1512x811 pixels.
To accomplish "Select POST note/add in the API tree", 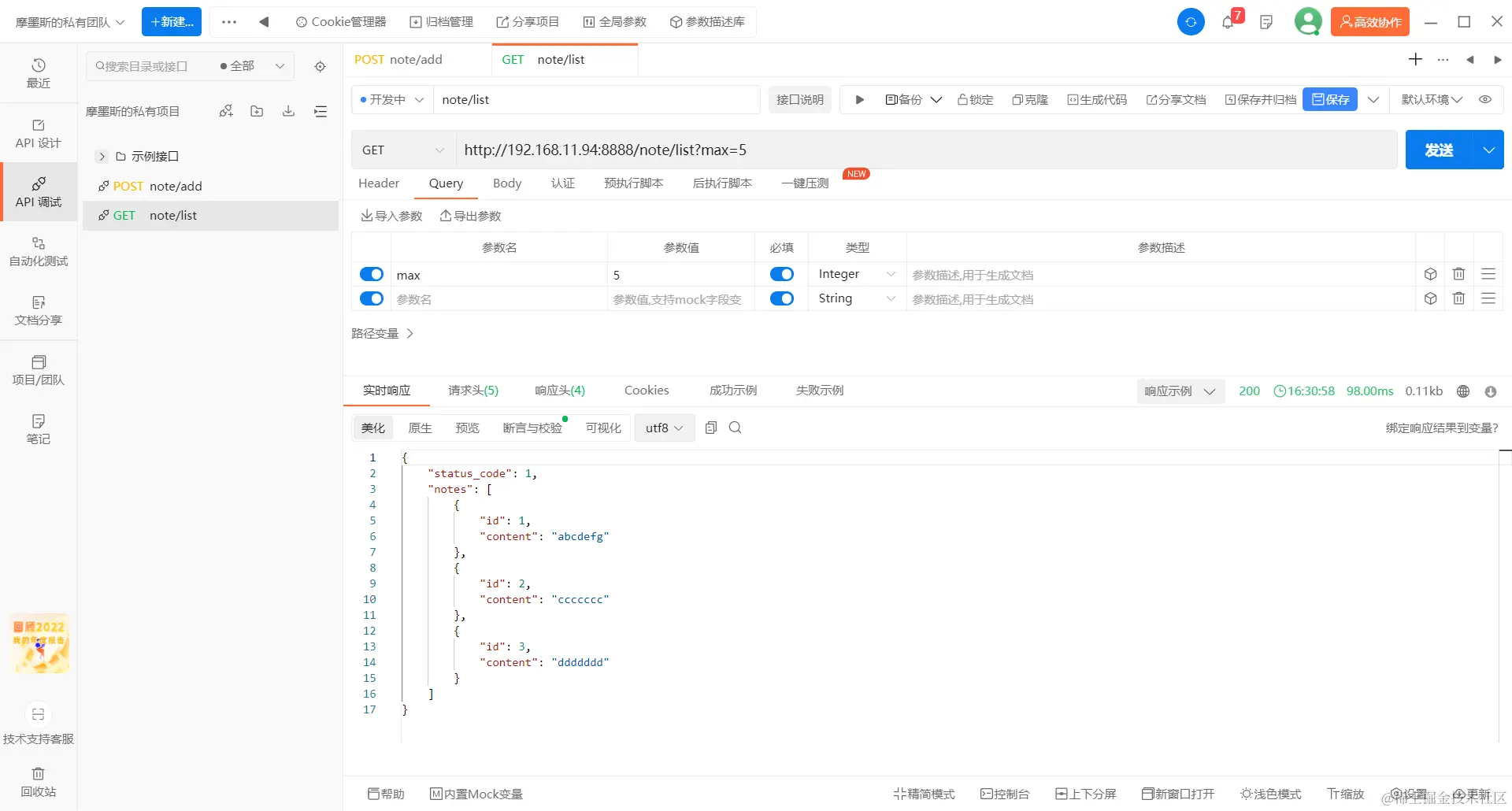I will [x=210, y=187].
